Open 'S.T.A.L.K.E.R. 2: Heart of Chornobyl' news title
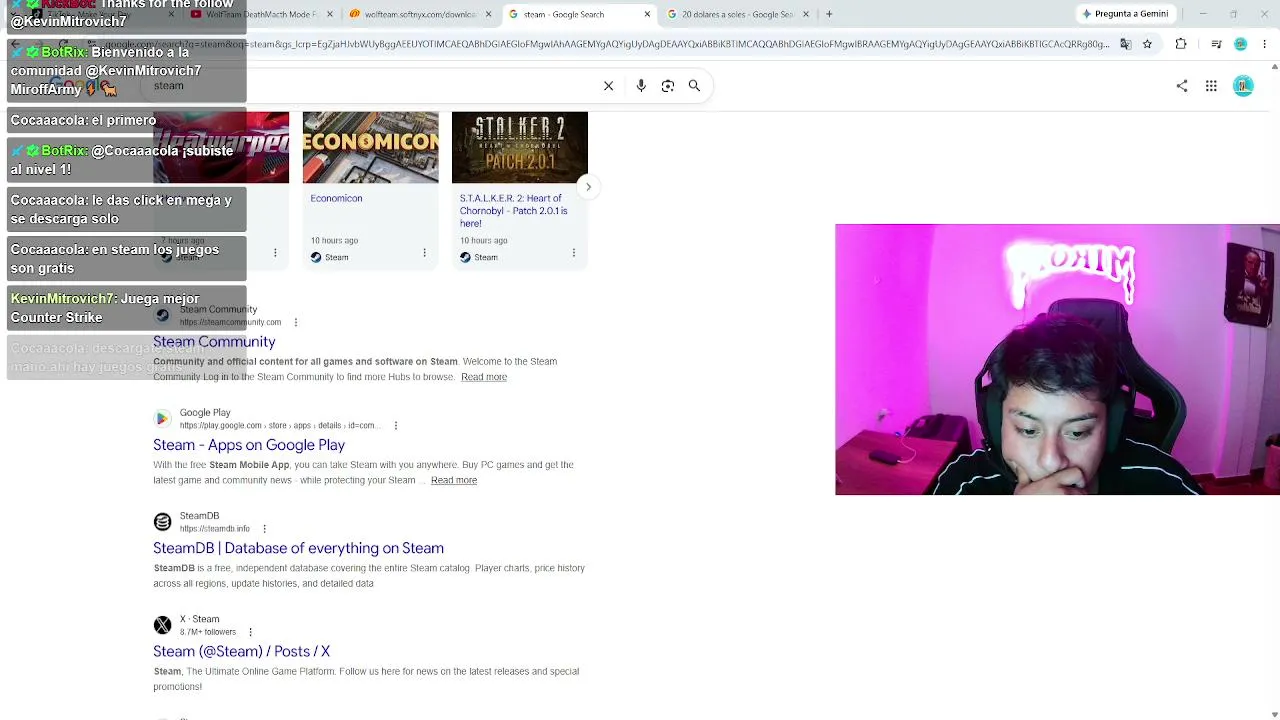This screenshot has width=1280, height=720. [513, 211]
